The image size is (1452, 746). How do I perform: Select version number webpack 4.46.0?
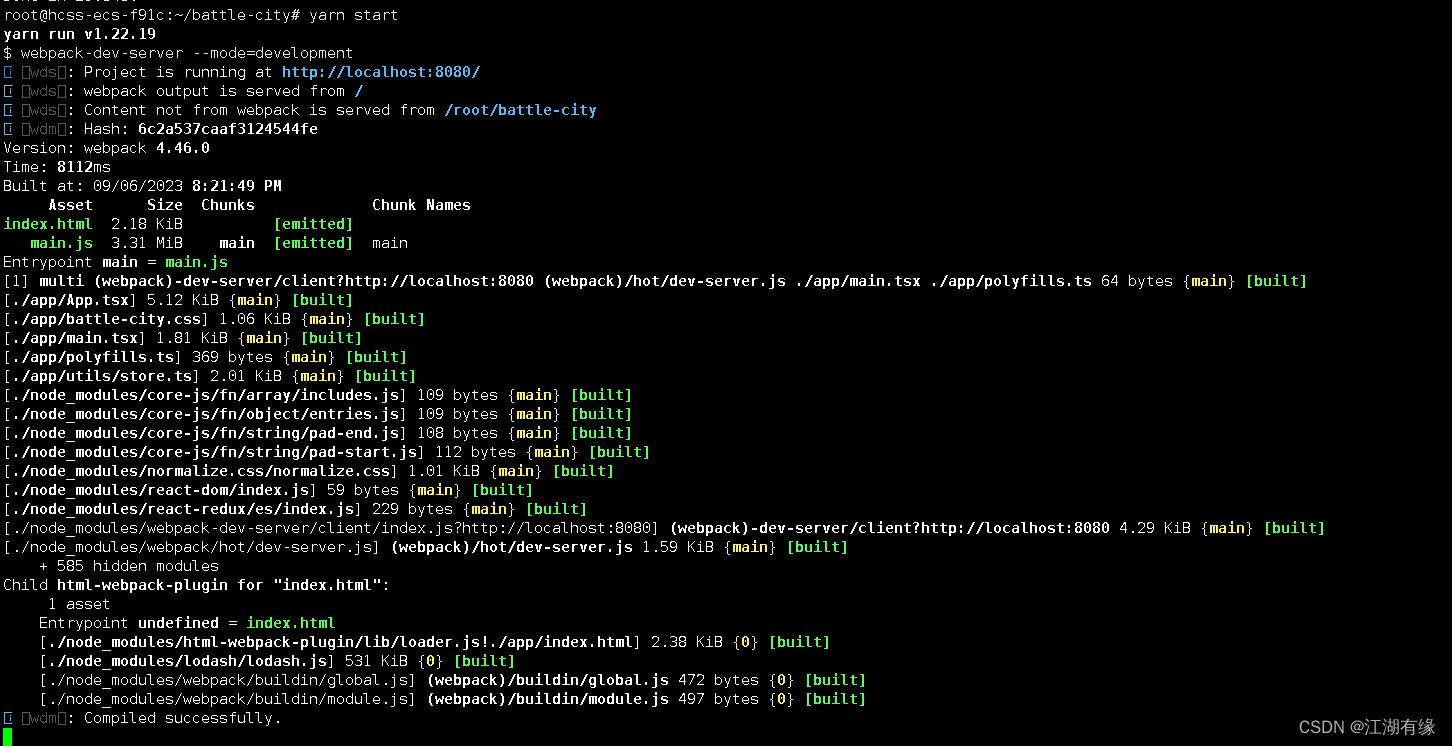click(147, 148)
